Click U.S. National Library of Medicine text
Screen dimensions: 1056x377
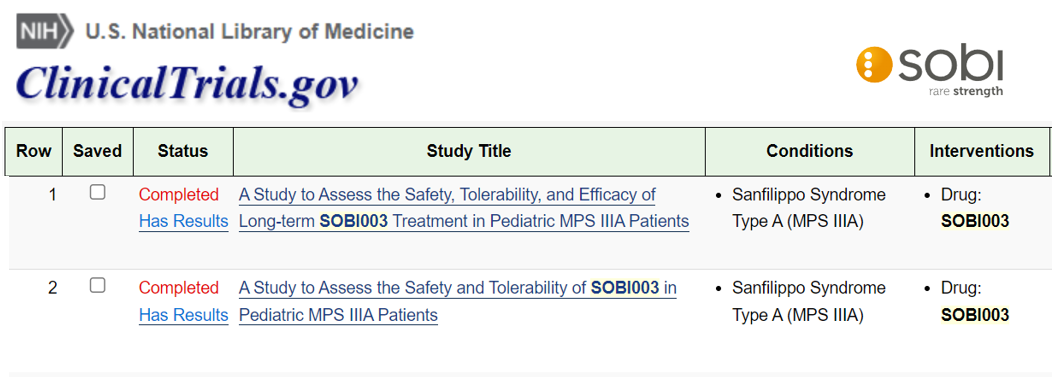coord(249,32)
